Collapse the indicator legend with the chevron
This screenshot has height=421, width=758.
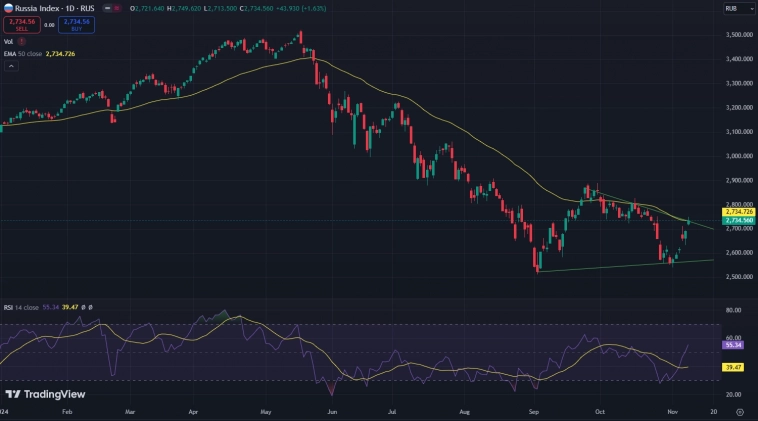(11, 66)
